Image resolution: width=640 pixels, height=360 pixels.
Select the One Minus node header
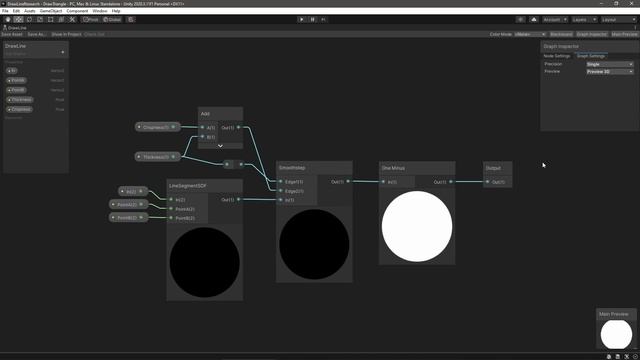pos(417,168)
